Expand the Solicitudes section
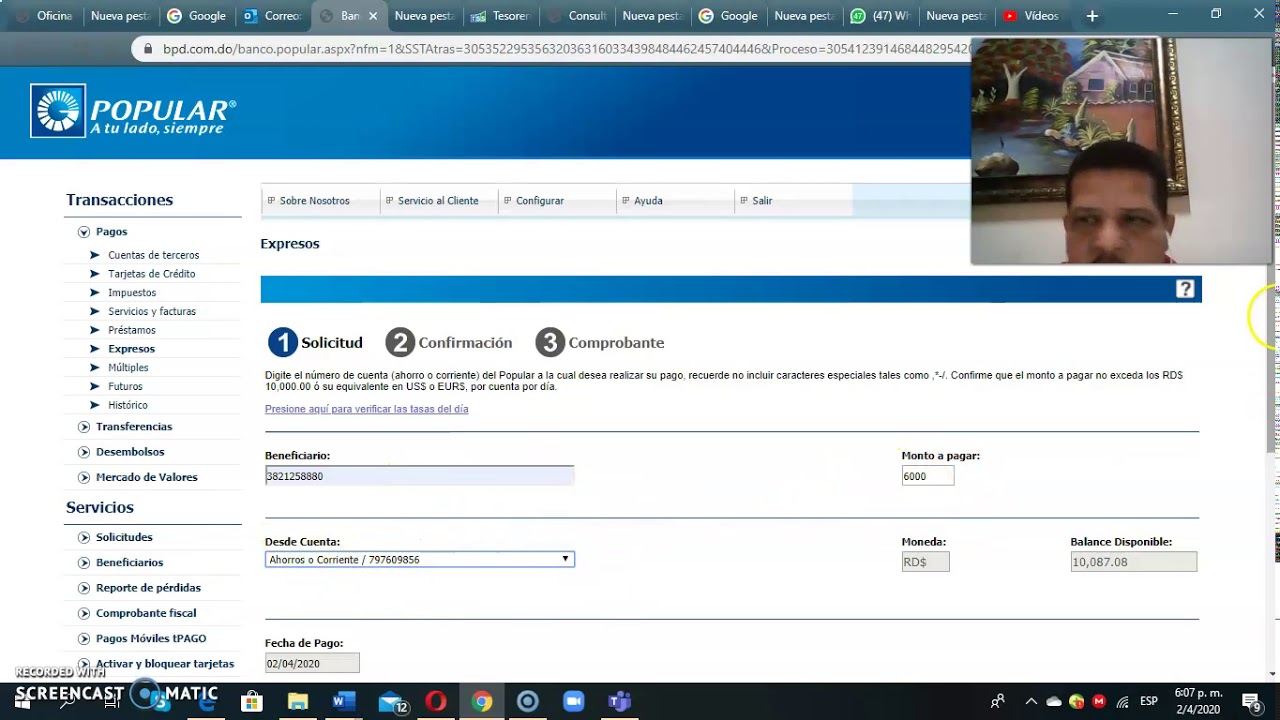The width and height of the screenshot is (1280, 720). pyautogui.click(x=84, y=538)
